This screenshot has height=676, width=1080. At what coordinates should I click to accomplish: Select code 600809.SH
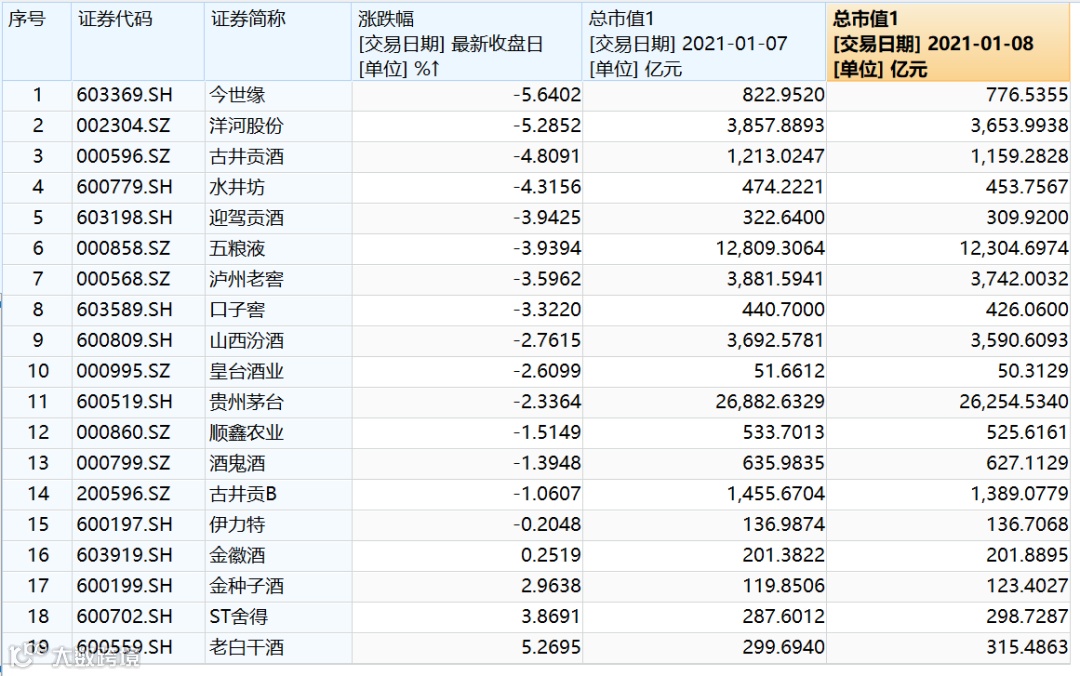(125, 340)
